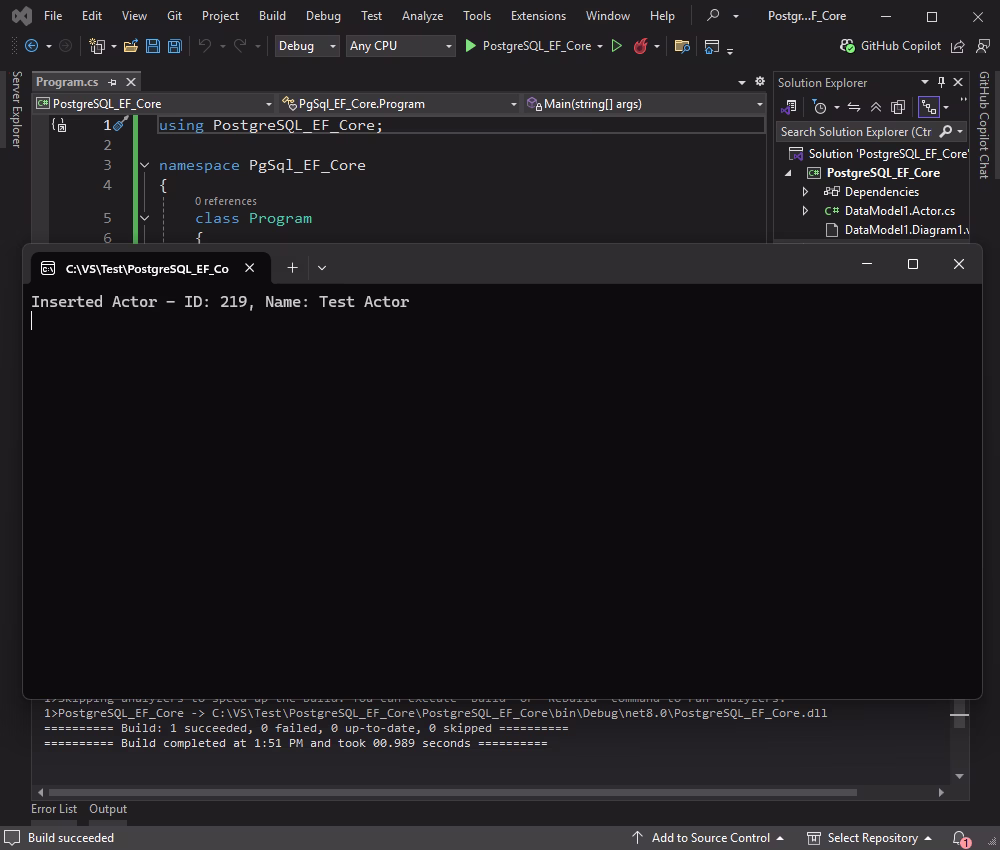The height and width of the screenshot is (850, 1000).
Task: Click Add to Source Control
Action: tap(713, 837)
